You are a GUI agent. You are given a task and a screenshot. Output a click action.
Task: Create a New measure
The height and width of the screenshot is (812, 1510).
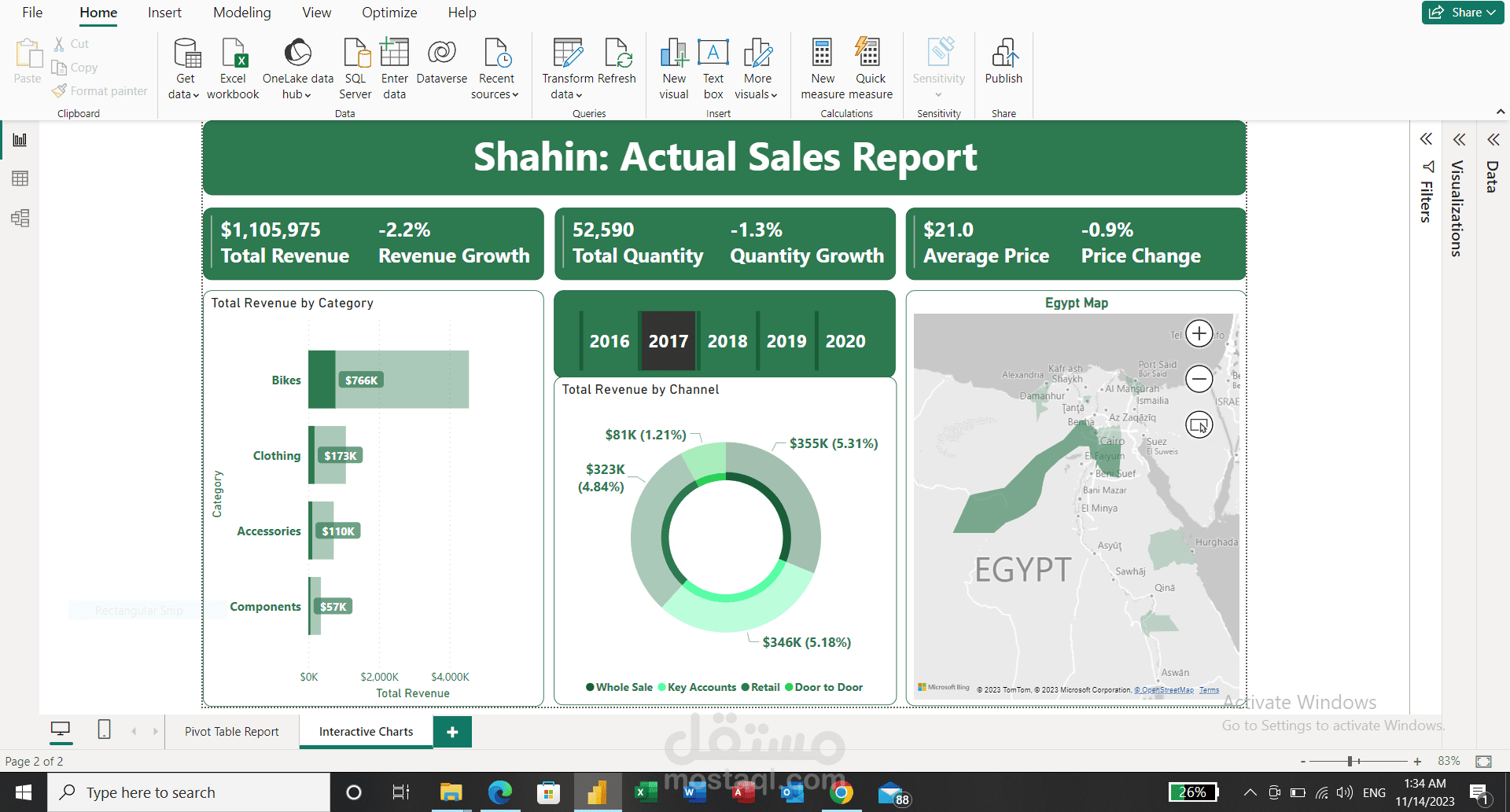pyautogui.click(x=822, y=67)
